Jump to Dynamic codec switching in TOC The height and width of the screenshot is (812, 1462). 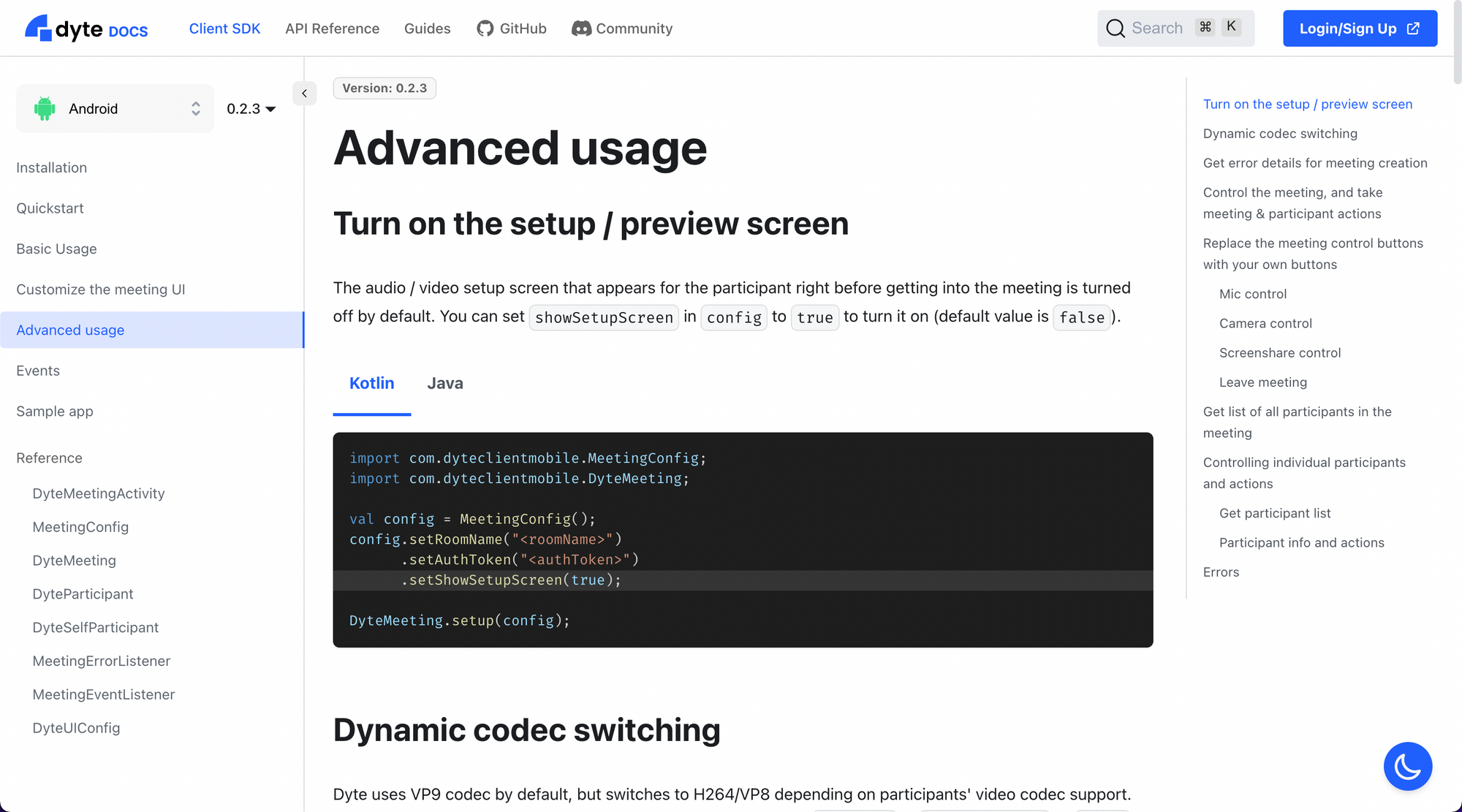click(x=1280, y=134)
